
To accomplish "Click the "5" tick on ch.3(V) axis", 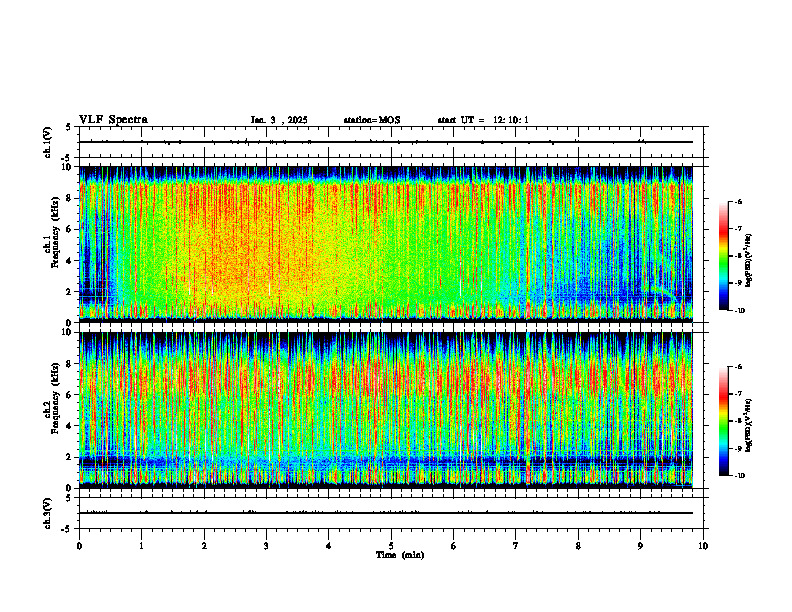I will point(69,499).
